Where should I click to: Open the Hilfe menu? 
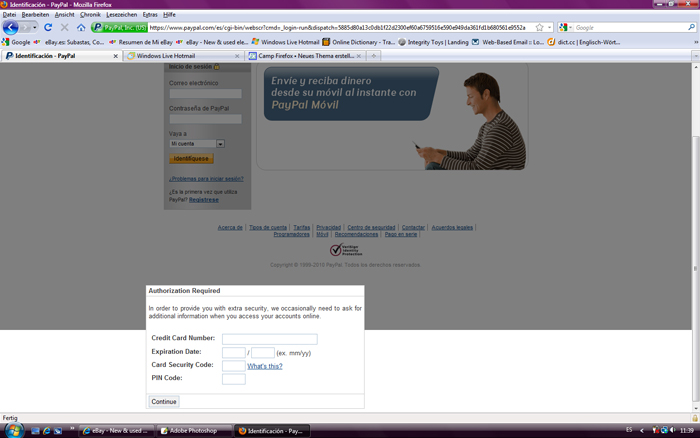pos(169,15)
